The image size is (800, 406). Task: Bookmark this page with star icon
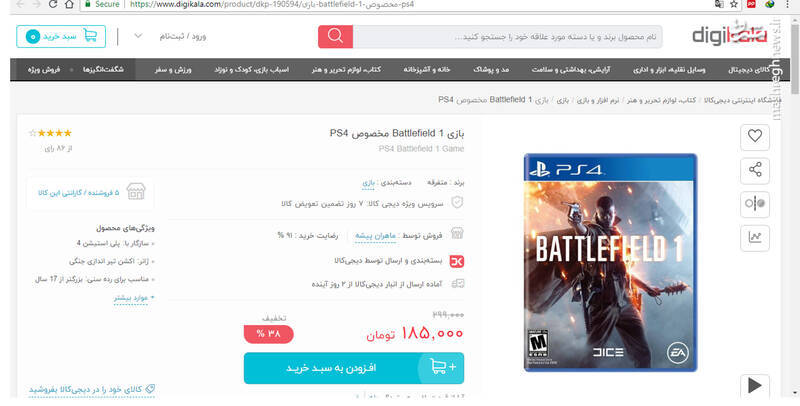tap(734, 4)
